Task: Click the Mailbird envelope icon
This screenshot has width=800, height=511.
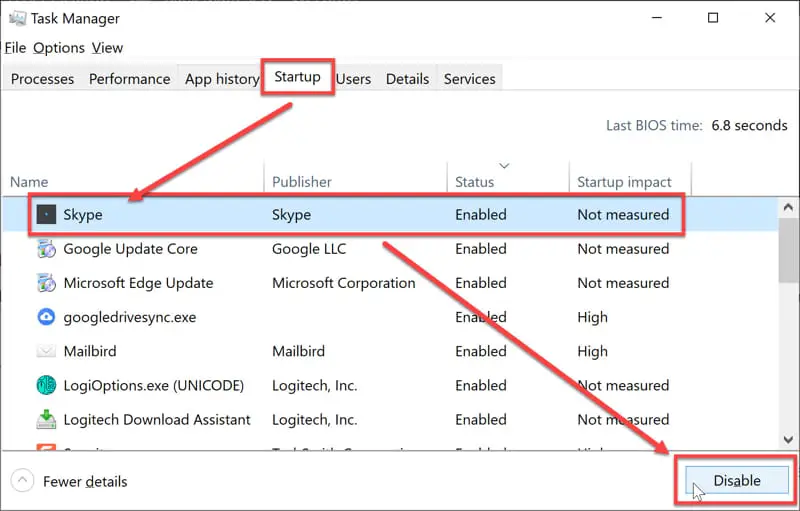Action: tap(46, 351)
